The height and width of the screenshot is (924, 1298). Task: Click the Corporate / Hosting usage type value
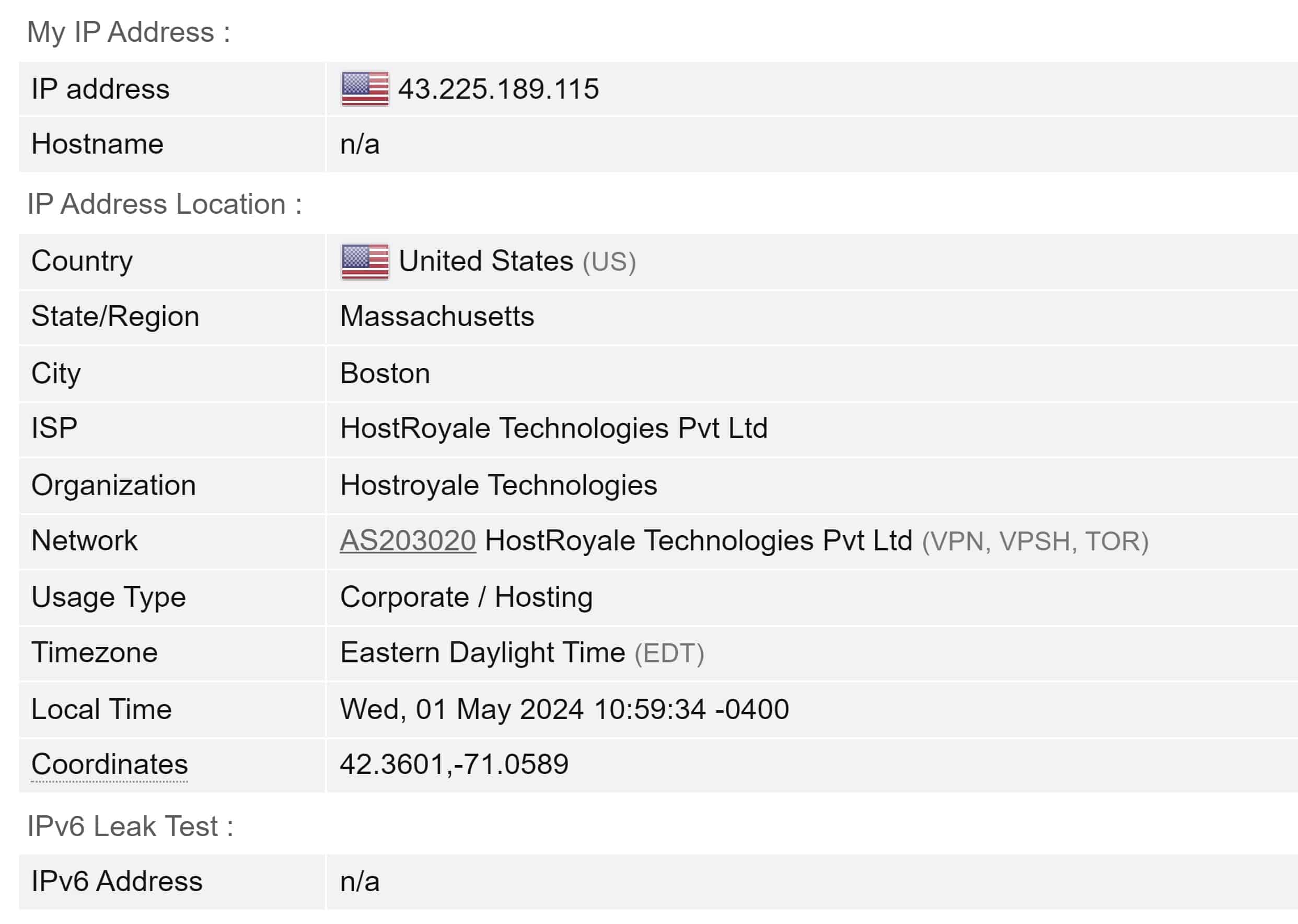point(466,597)
